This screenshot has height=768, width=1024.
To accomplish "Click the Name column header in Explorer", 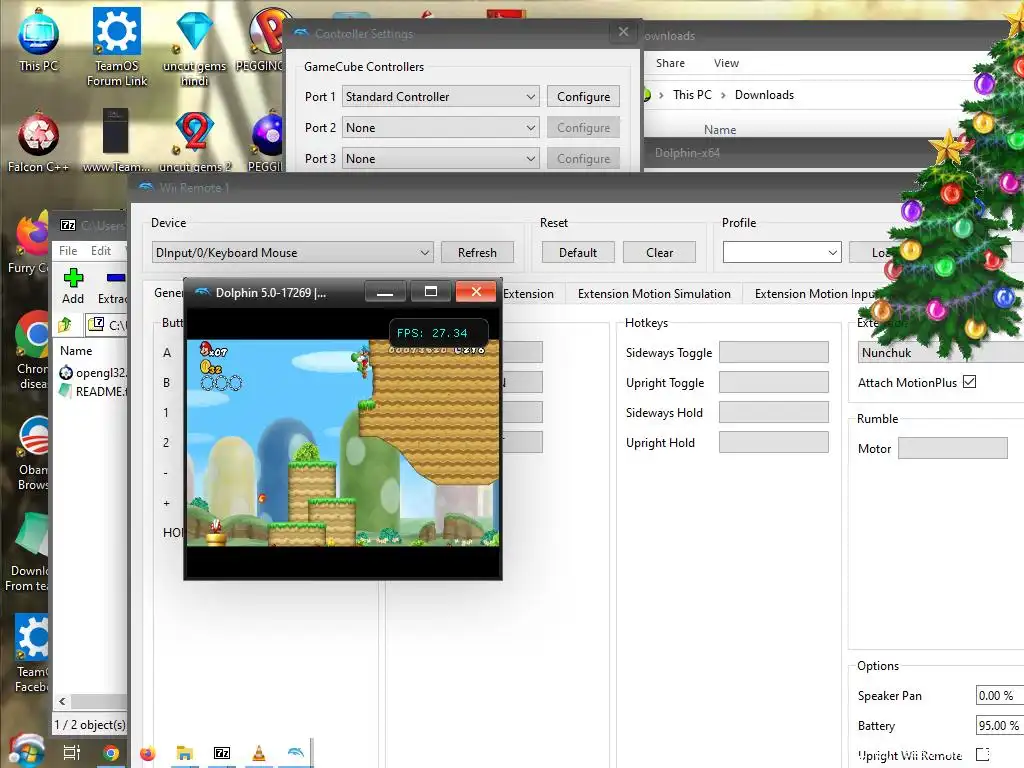I will click(x=720, y=130).
